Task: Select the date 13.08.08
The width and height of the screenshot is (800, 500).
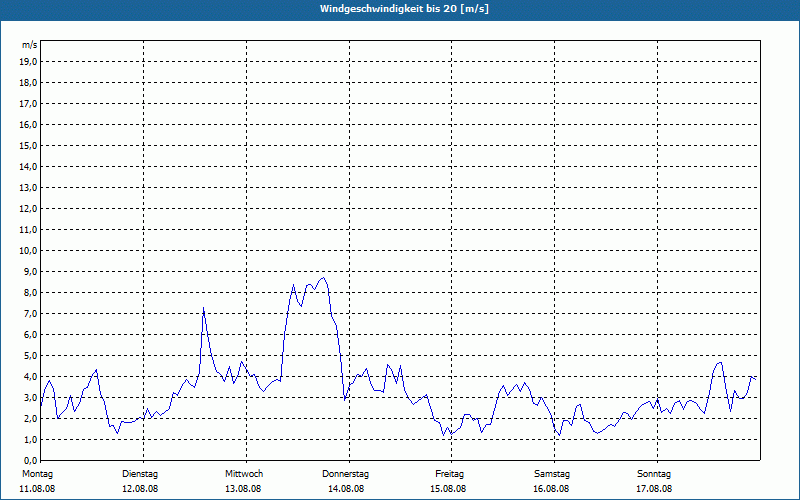Action: coord(243,489)
